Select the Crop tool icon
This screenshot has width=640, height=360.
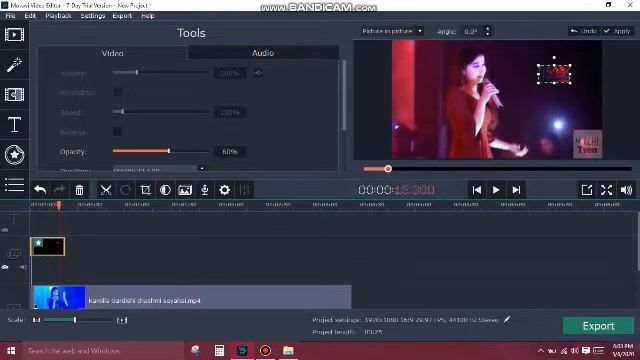coord(145,190)
